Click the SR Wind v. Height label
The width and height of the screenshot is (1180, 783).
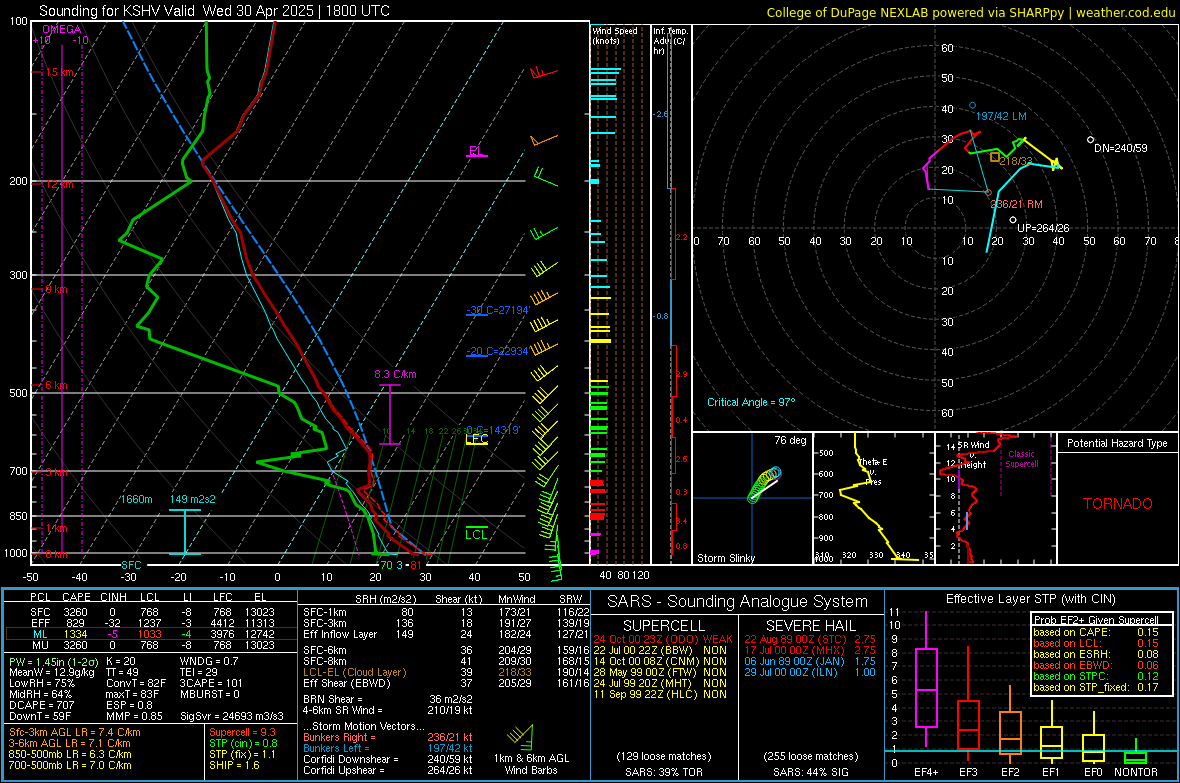(974, 455)
